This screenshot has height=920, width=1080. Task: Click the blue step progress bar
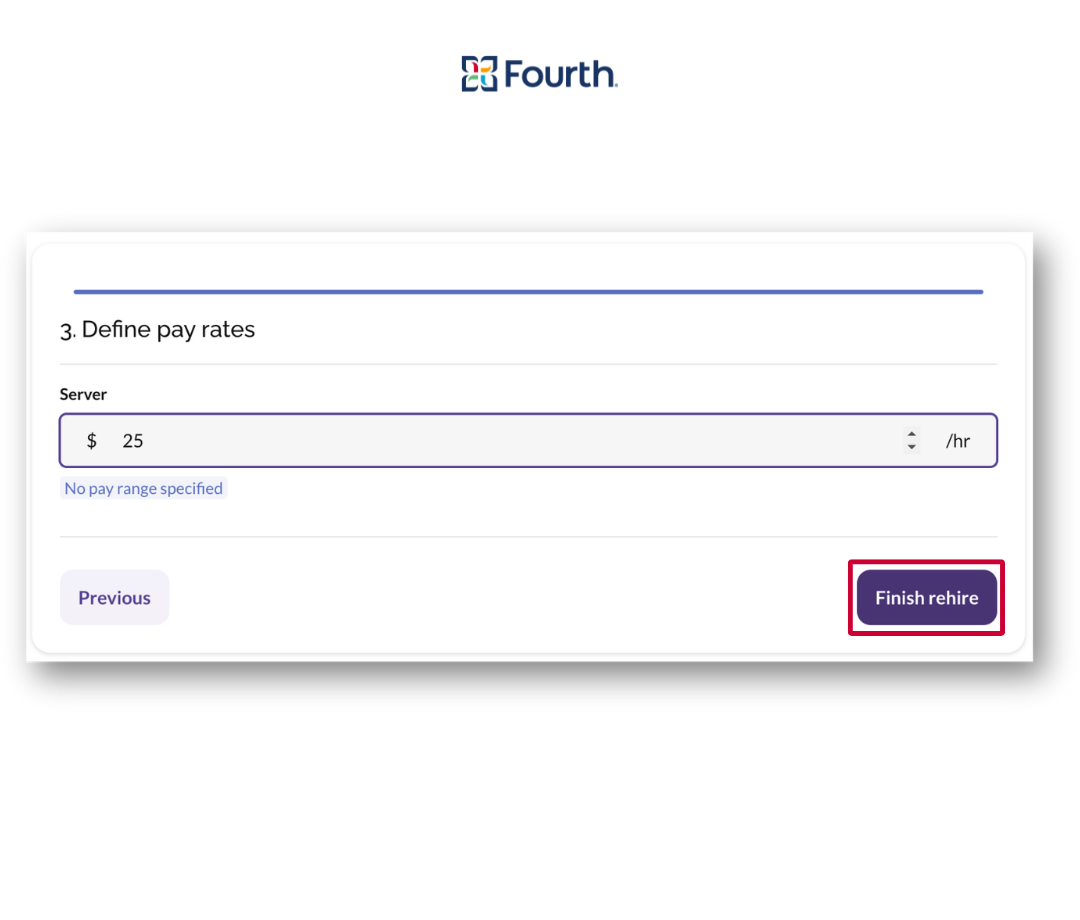[x=528, y=292]
